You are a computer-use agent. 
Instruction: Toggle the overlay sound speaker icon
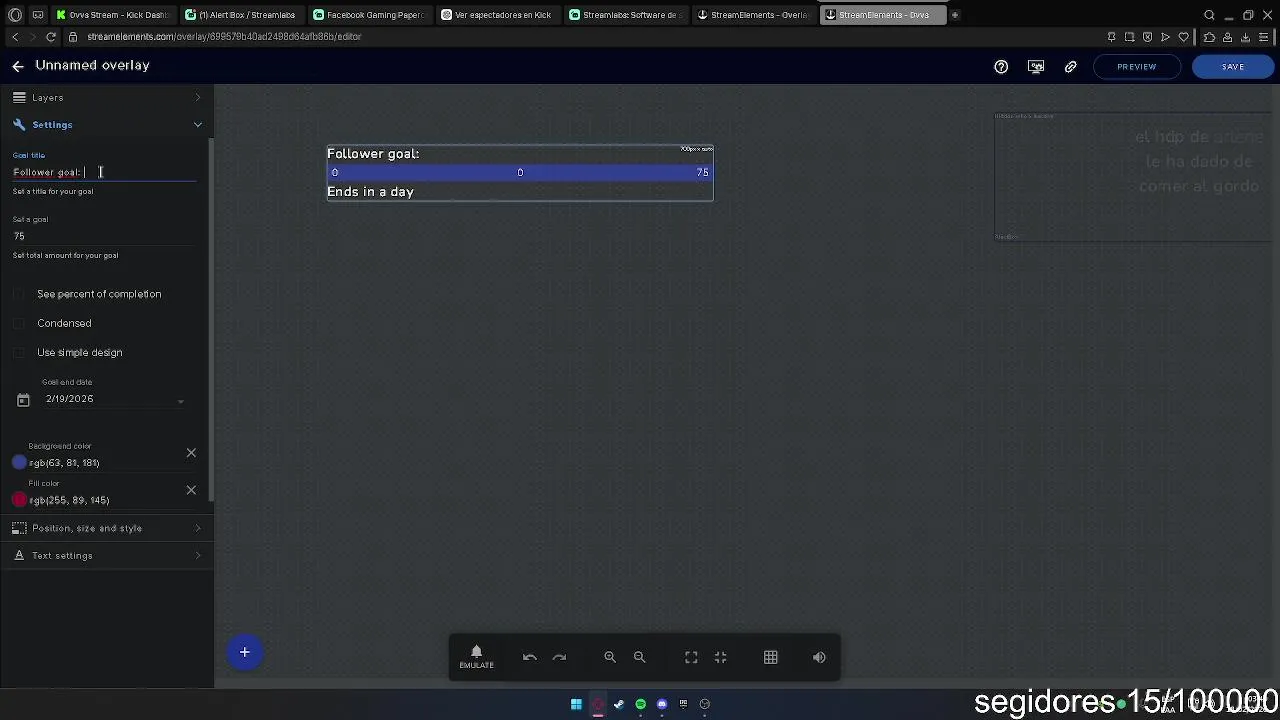(x=820, y=657)
